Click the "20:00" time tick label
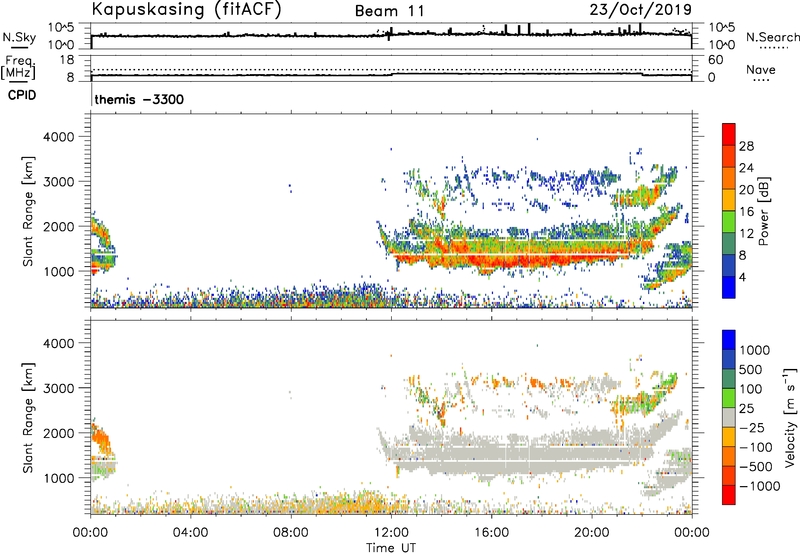Viewport: 800px width, 554px height. (x=591, y=533)
